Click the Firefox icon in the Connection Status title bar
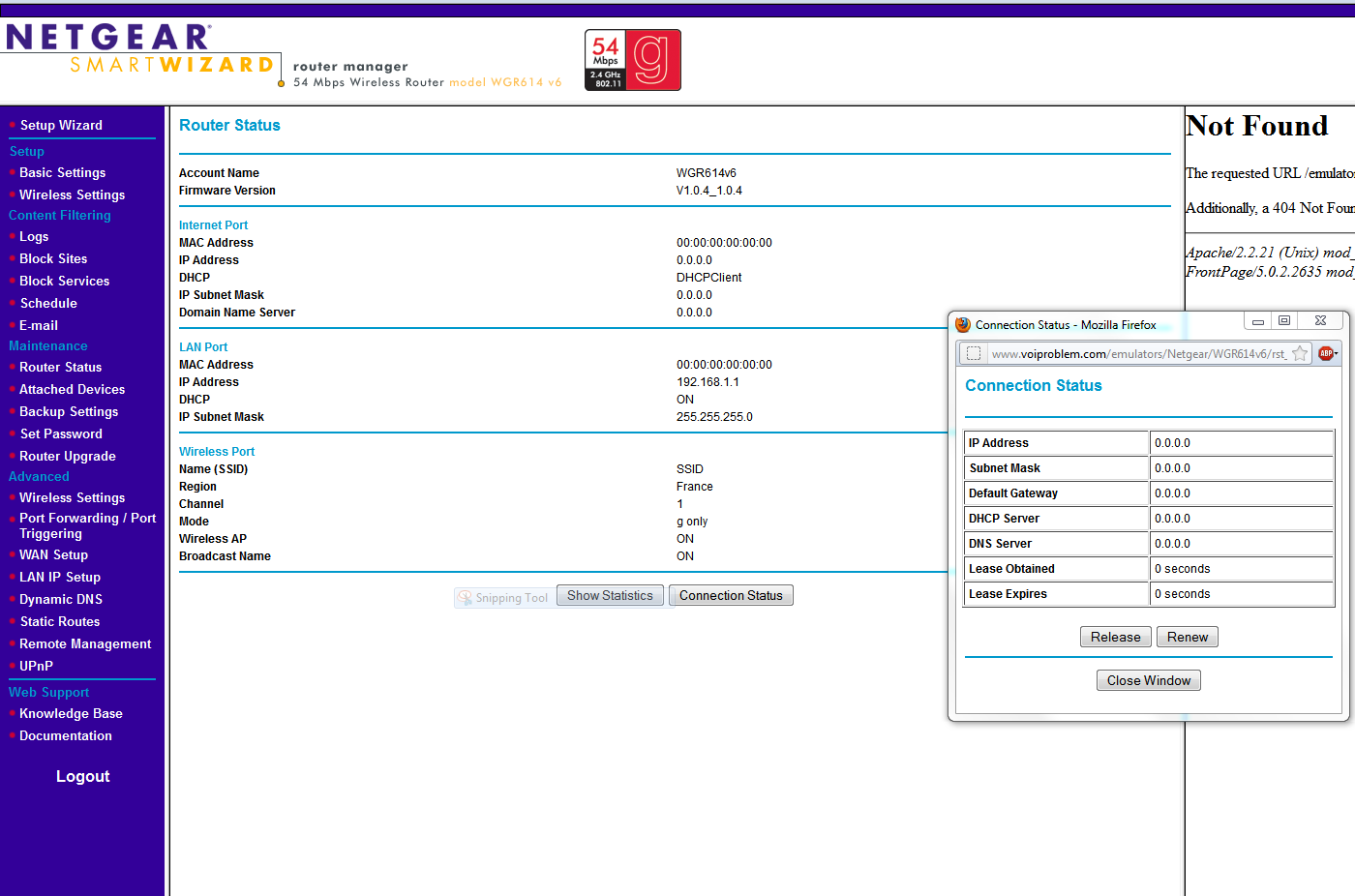This screenshot has width=1355, height=896. click(x=963, y=325)
